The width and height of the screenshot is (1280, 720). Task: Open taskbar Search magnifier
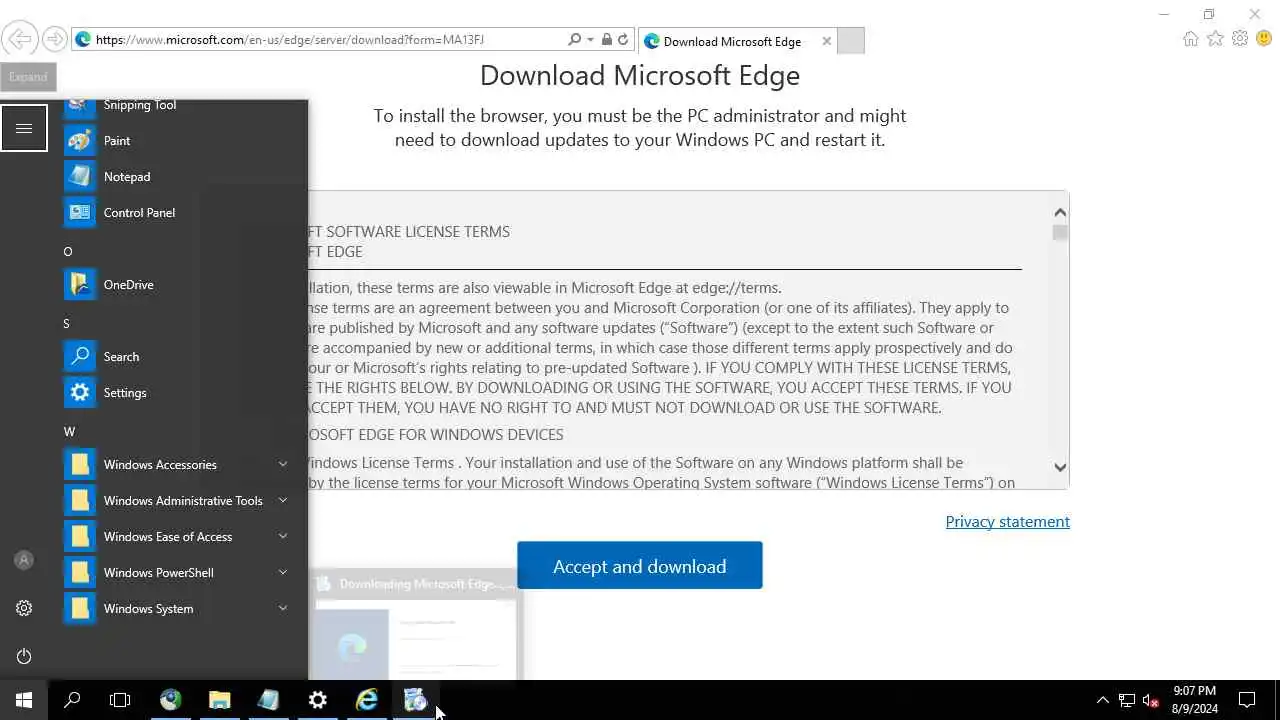[x=72, y=700]
